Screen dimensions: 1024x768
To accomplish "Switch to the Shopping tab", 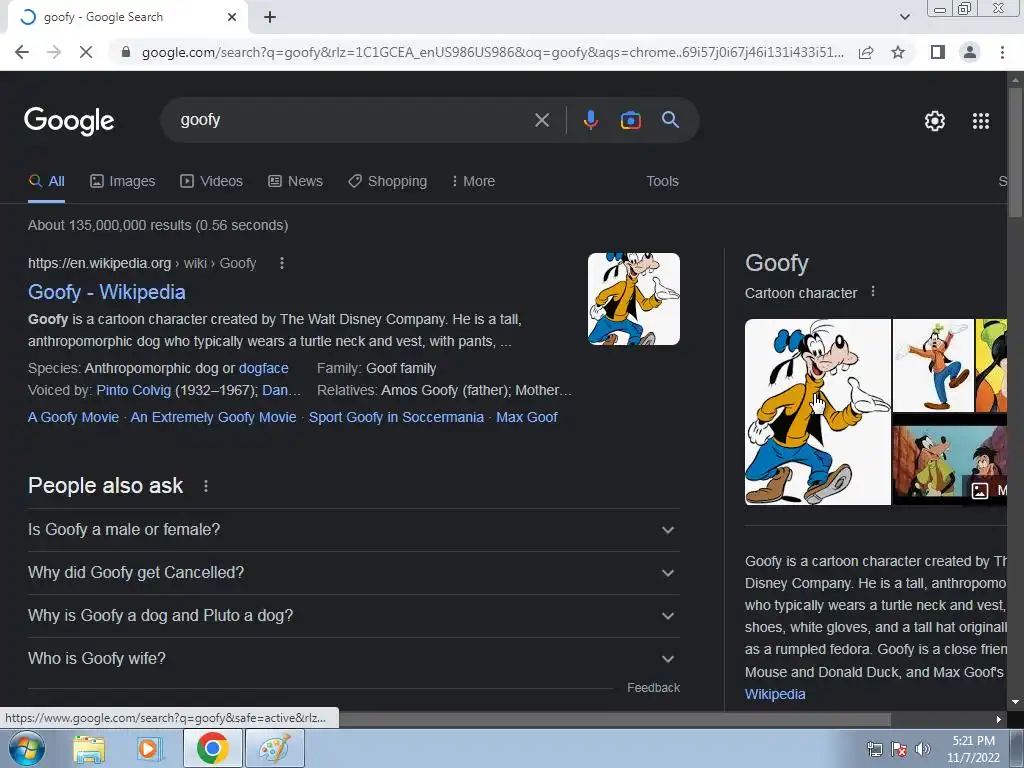I will (387, 182).
